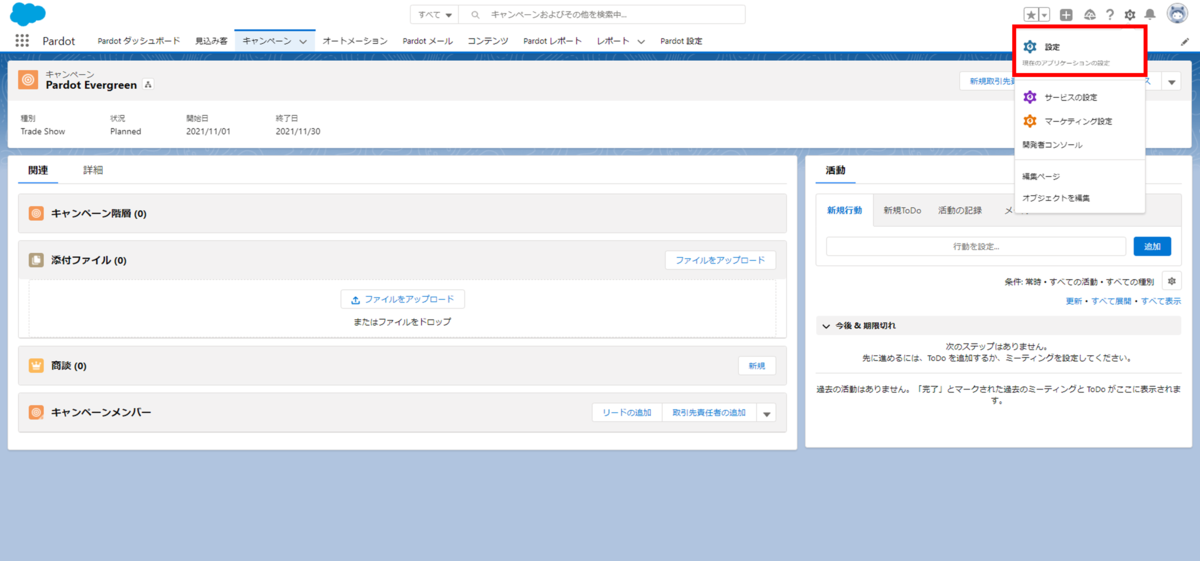Click 取引先責任者の追加 button
This screenshot has width=1200, height=561.
pos(709,413)
